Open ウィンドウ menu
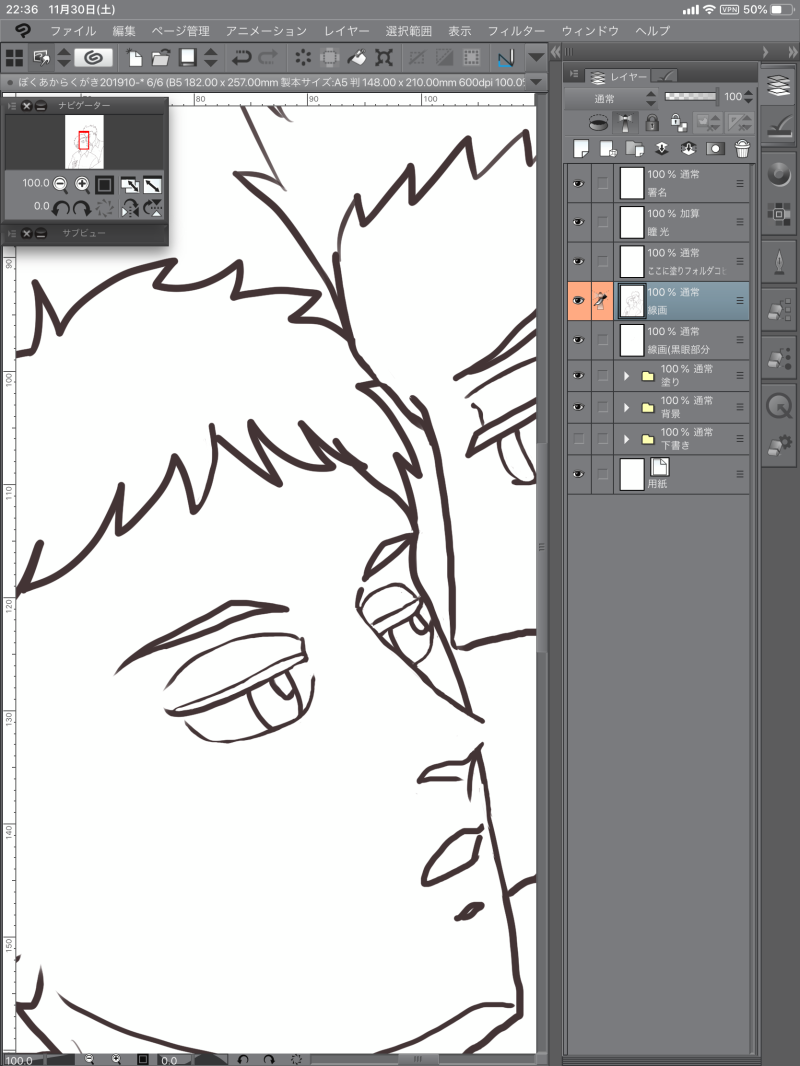 coord(590,31)
